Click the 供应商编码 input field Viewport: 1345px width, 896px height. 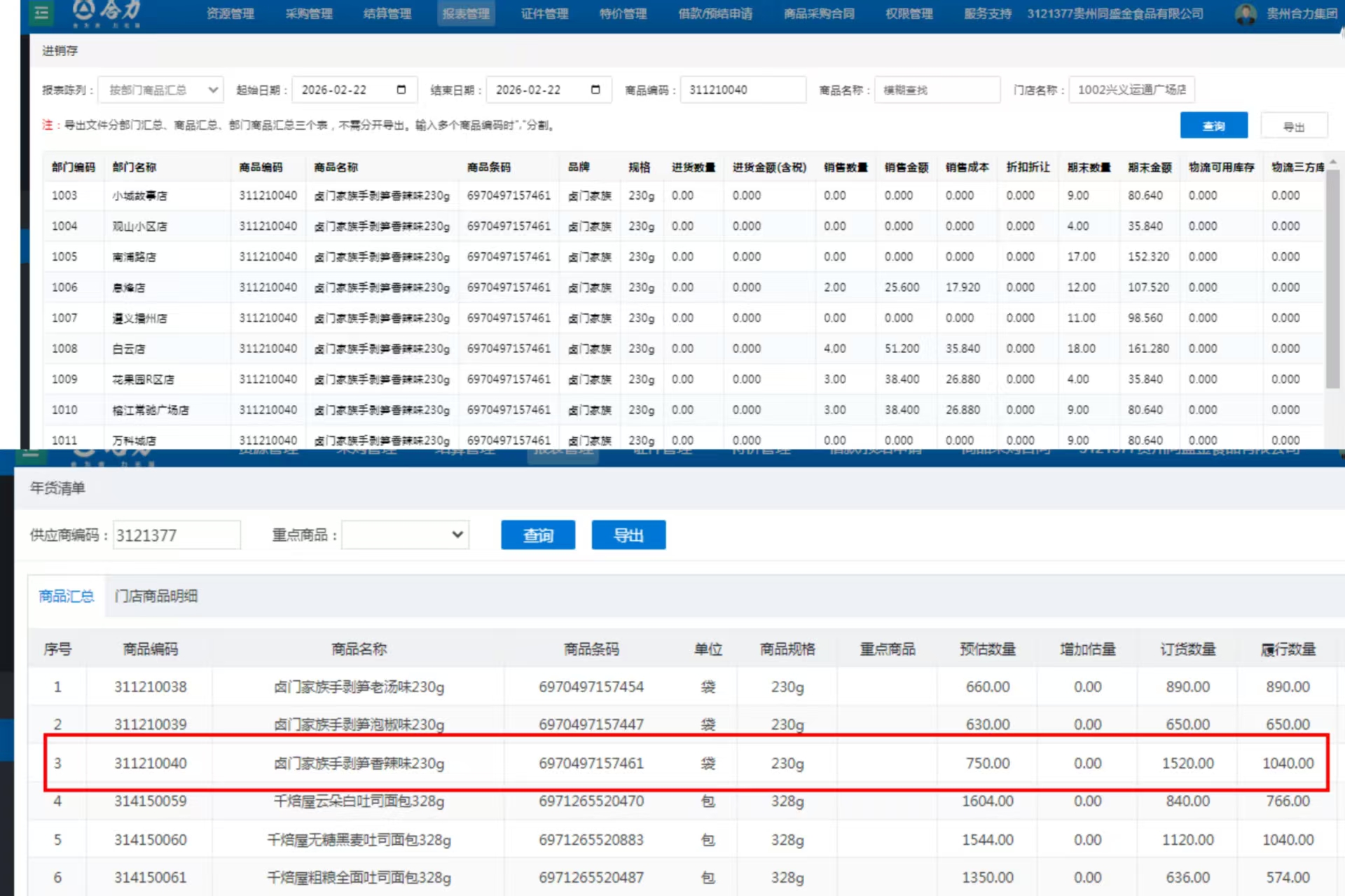pyautogui.click(x=177, y=535)
